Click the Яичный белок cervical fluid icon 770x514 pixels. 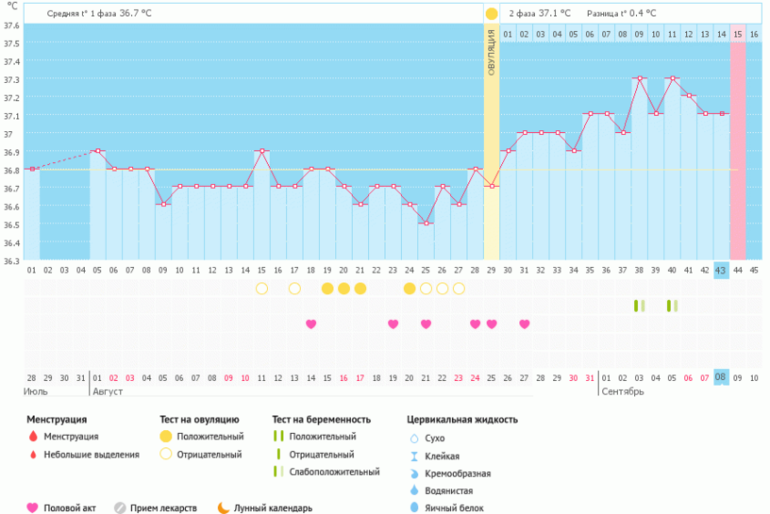414,508
